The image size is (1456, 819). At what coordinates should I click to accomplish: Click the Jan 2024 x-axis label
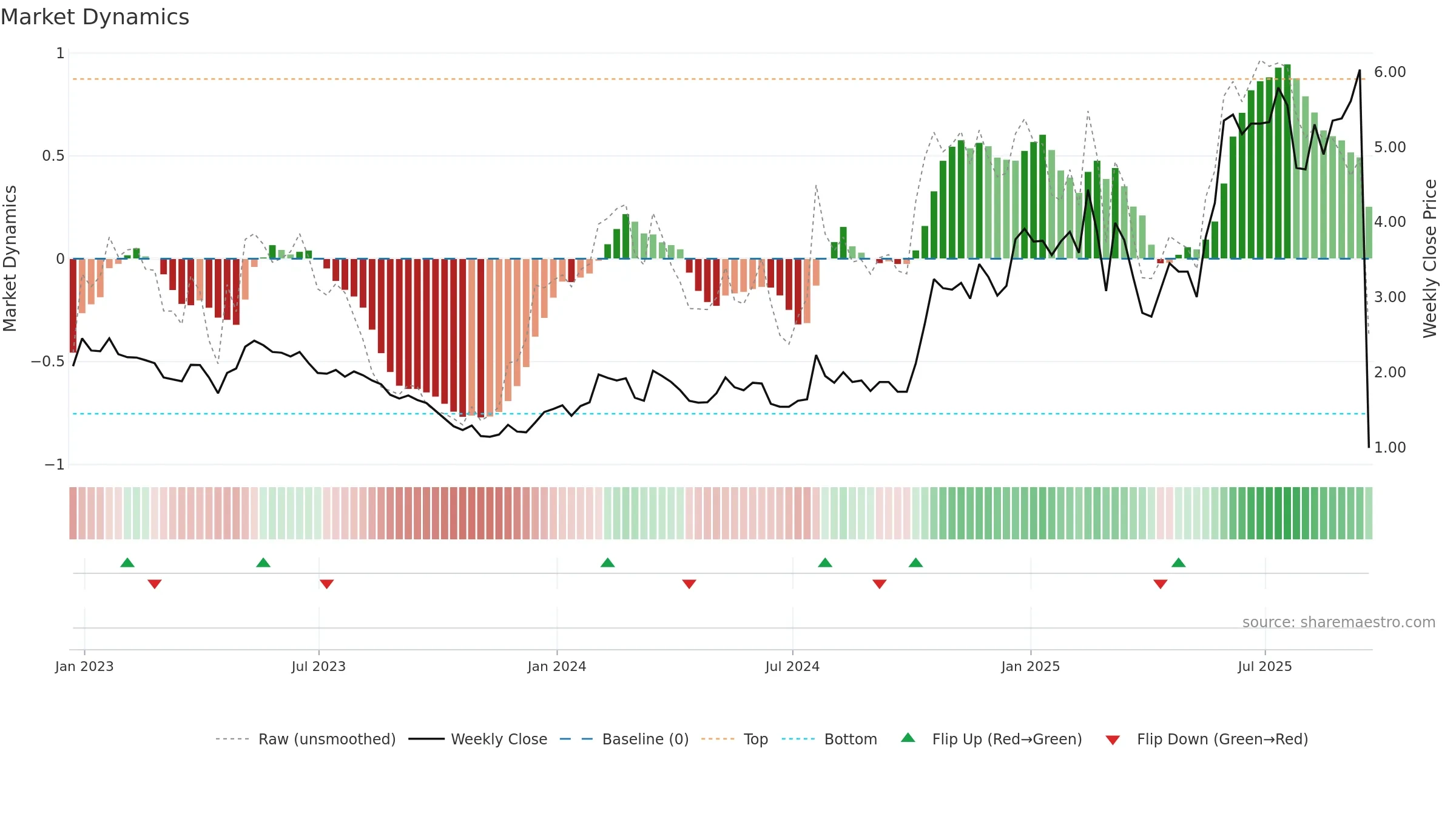[x=557, y=666]
